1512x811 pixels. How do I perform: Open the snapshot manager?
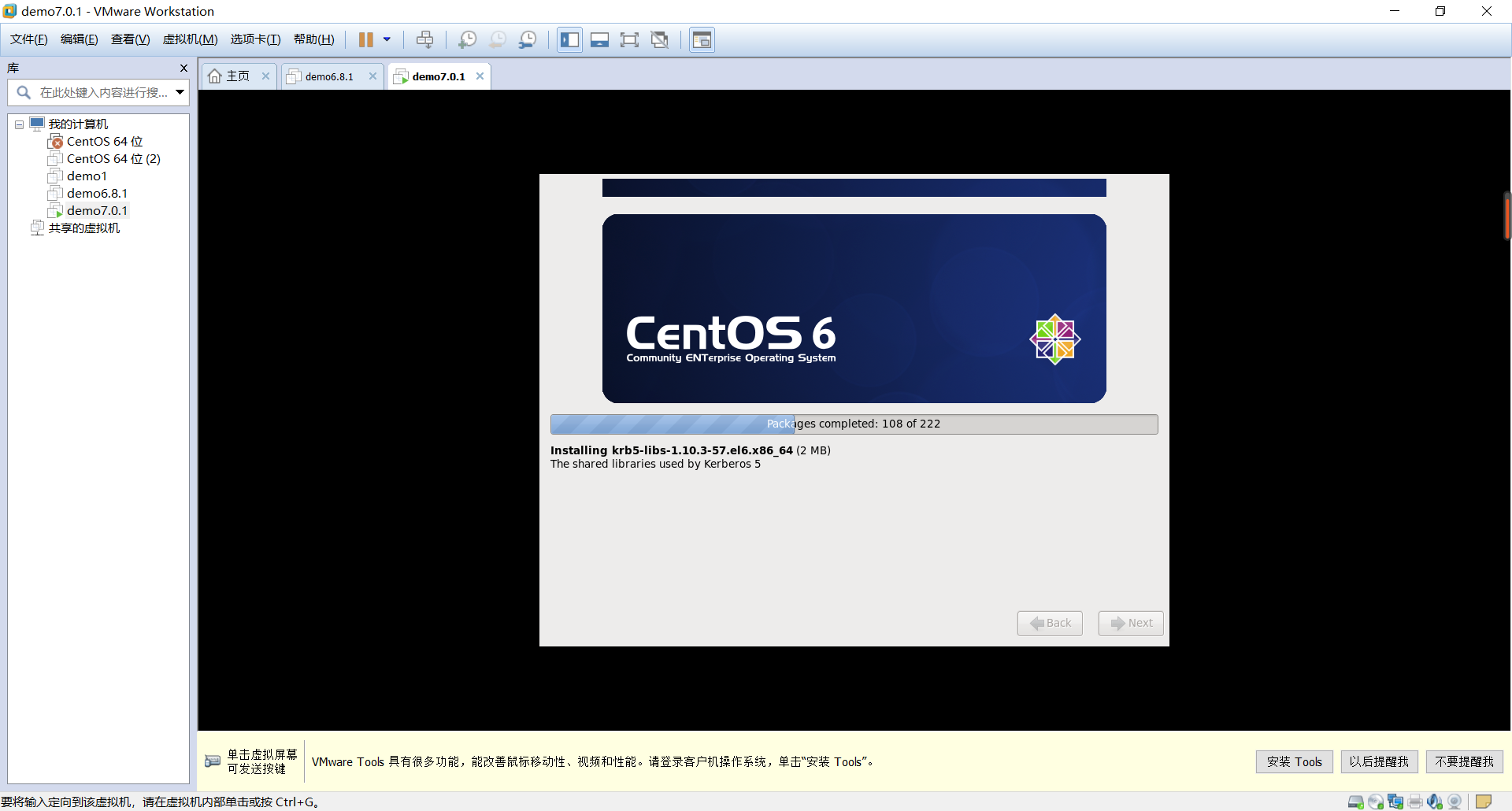(528, 39)
